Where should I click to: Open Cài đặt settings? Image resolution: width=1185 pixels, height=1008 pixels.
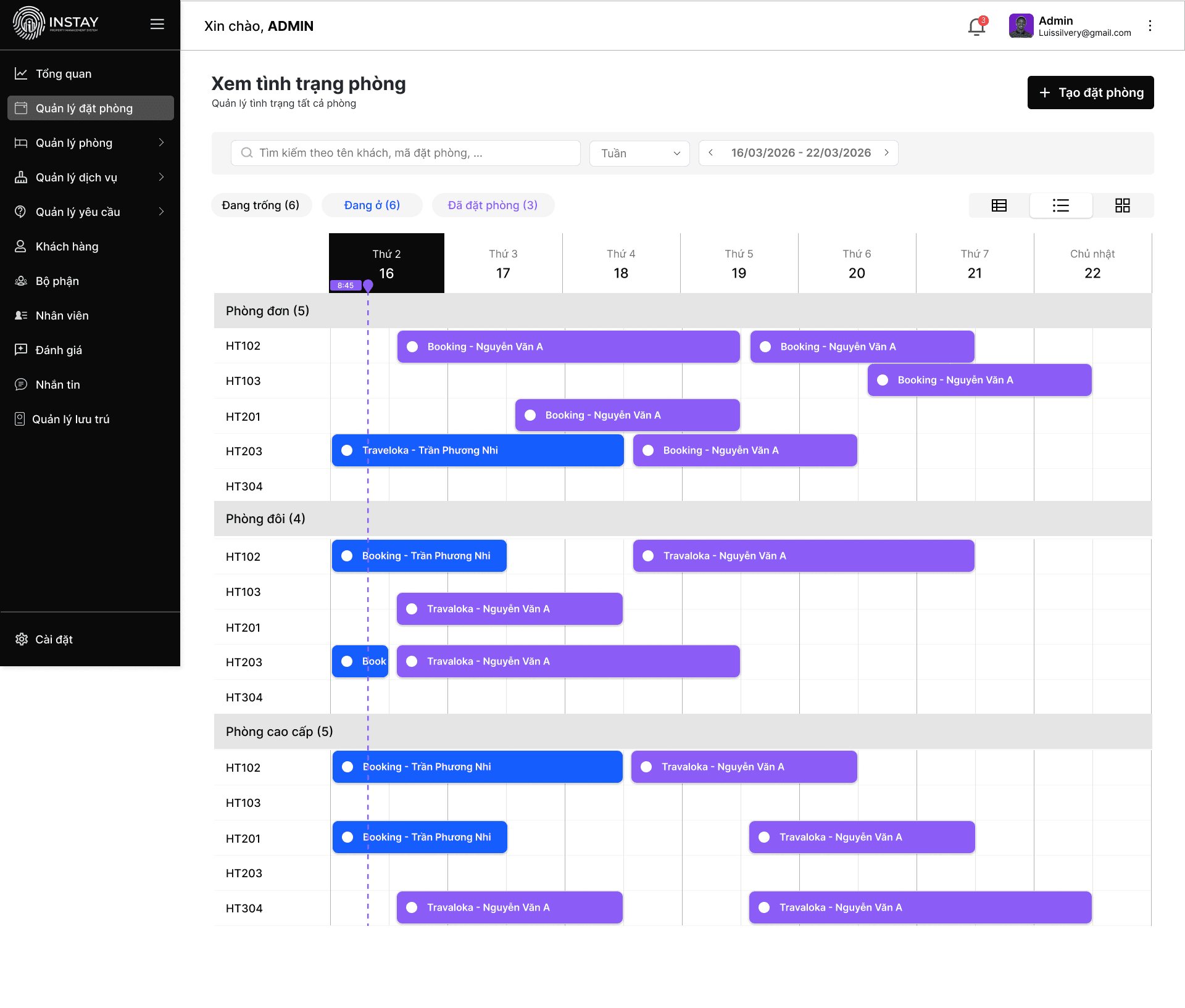(90, 639)
